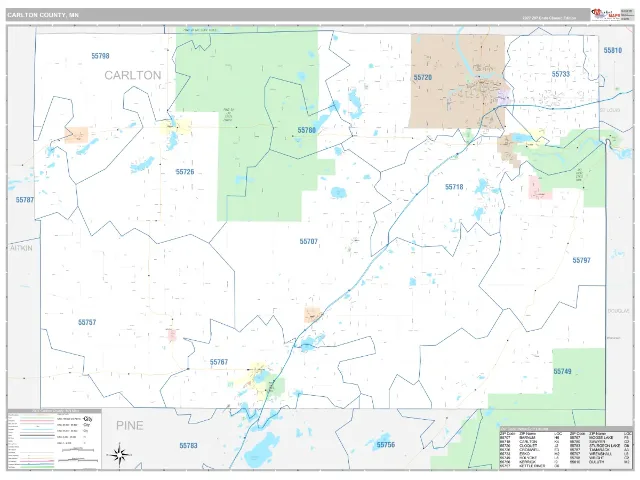Screen dimensions: 640x480
Task: Select ZIP code label 55720
Action: [x=422, y=78]
